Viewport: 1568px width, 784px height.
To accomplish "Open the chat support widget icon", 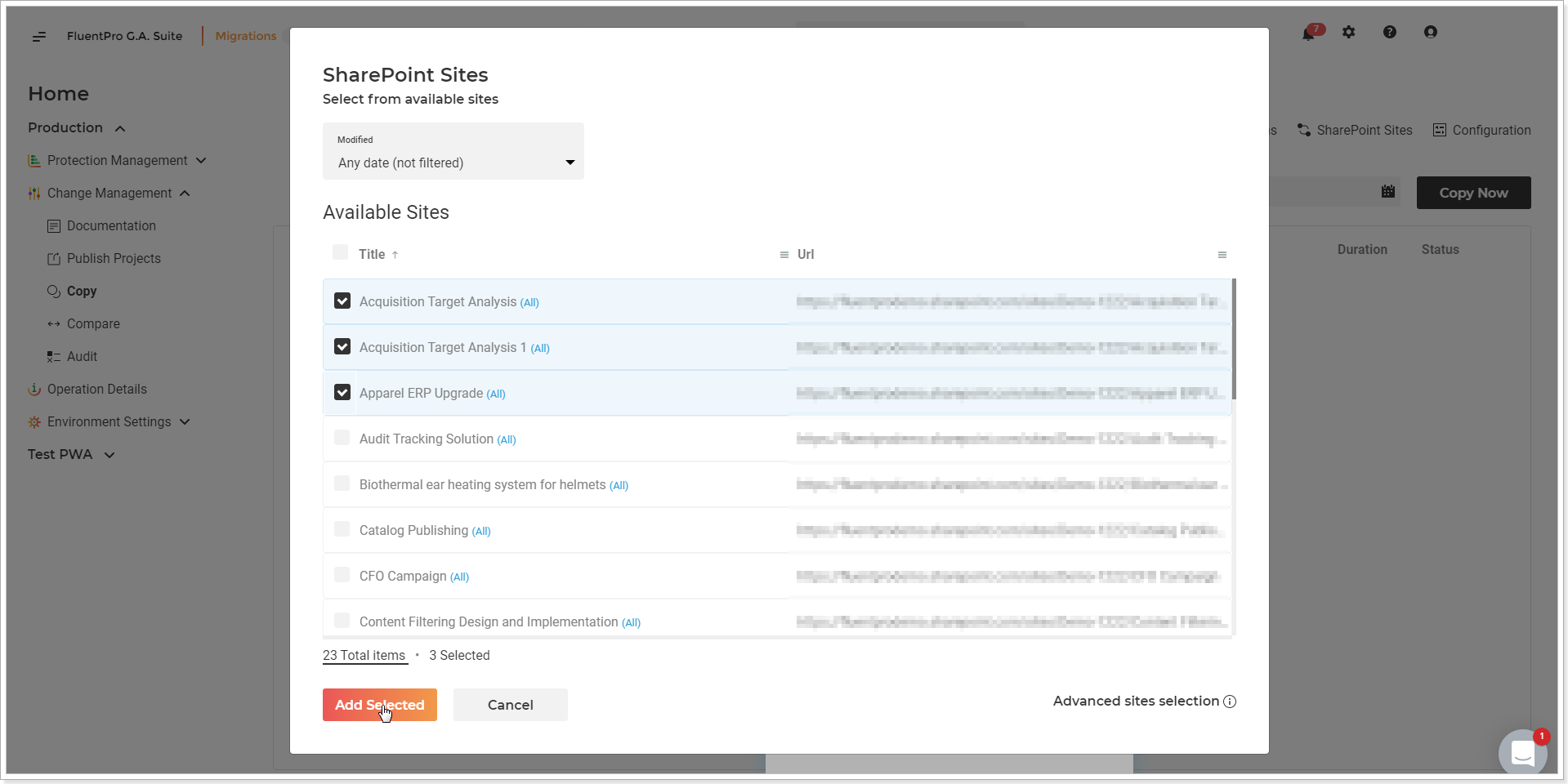I will (1523, 753).
